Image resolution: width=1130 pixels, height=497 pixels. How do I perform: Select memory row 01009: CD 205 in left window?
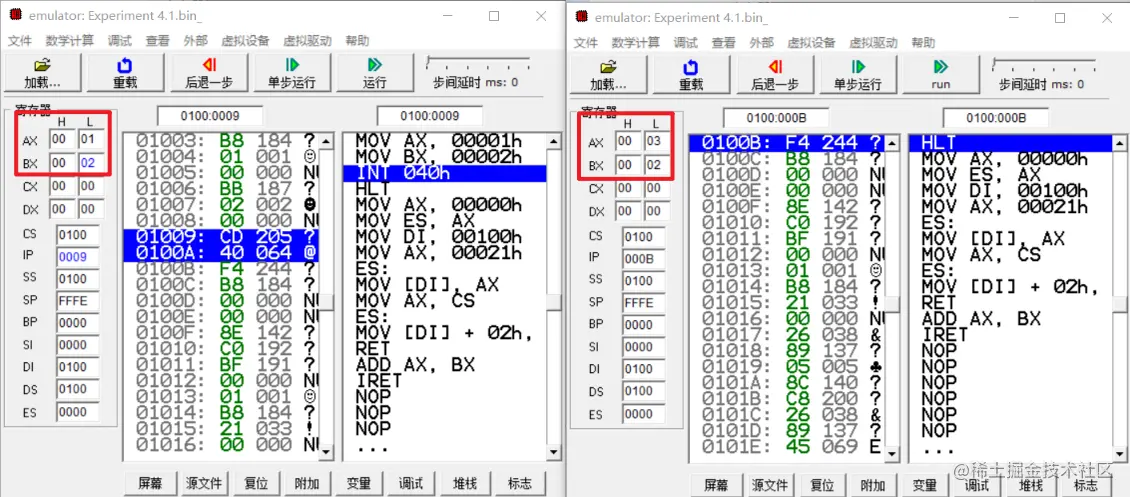coord(221,236)
